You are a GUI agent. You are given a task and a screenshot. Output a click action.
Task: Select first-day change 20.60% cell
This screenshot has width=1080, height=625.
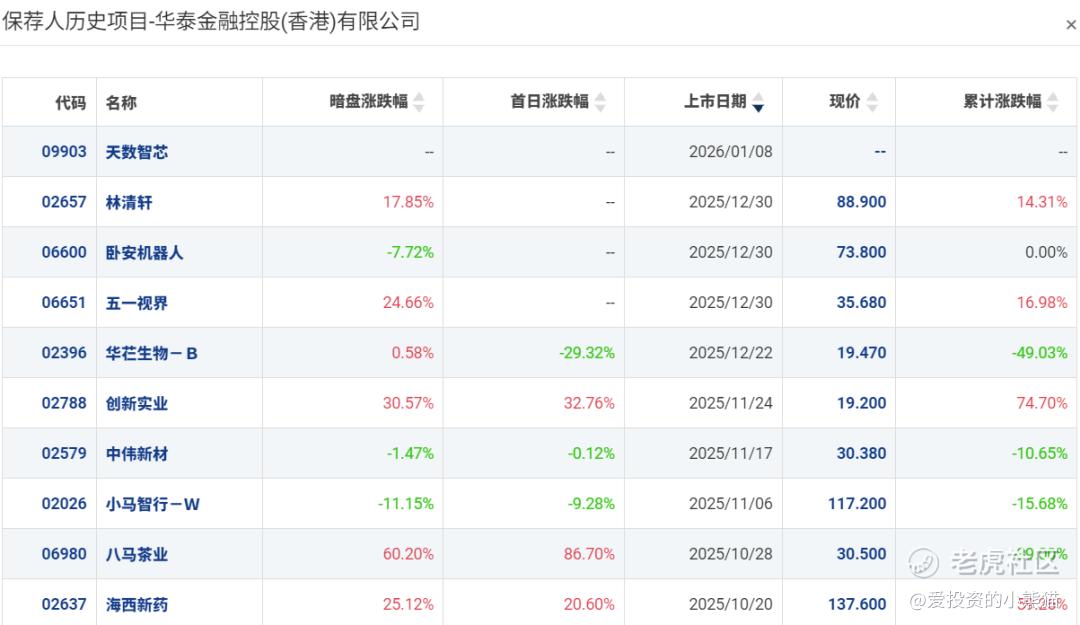click(x=590, y=604)
